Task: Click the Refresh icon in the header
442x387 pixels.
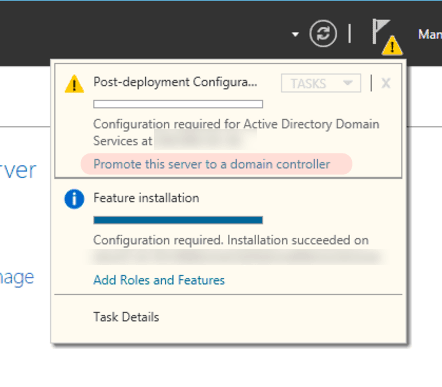Action: pyautogui.click(x=323, y=33)
